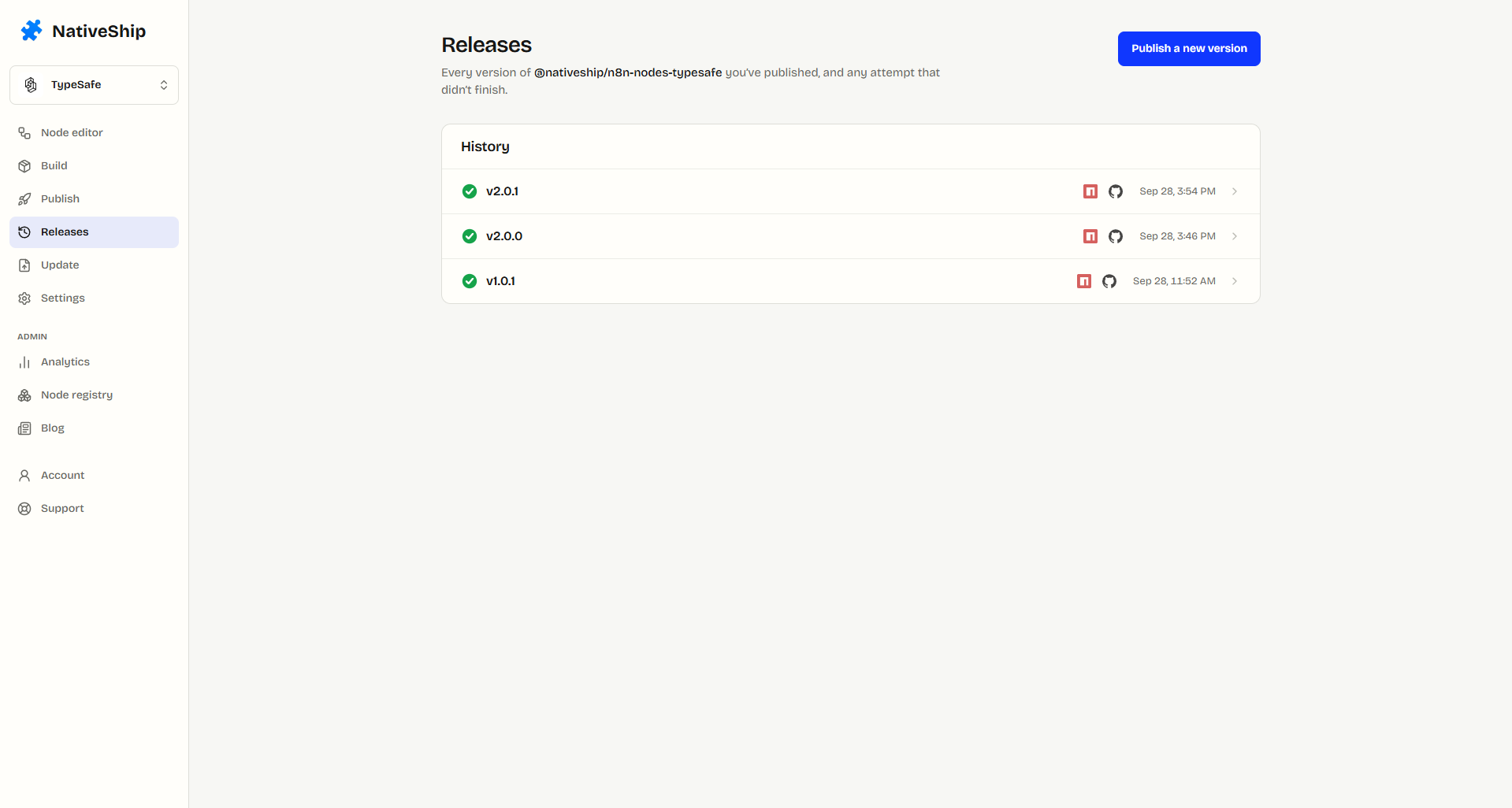Open GitHub link for v2.0.0
This screenshot has height=808, width=1512.
click(x=1116, y=236)
